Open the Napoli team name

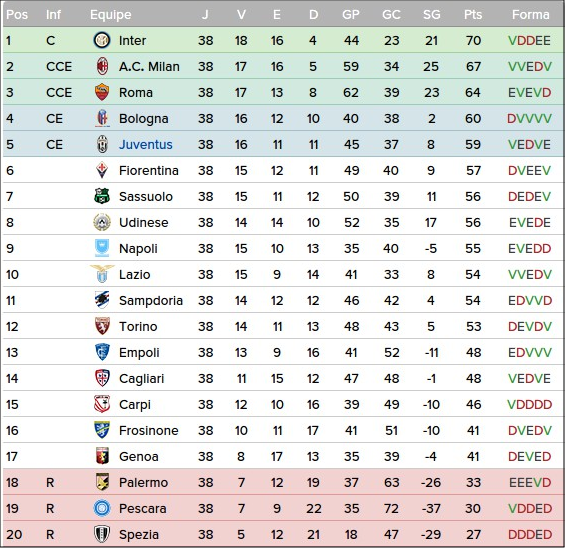pyautogui.click(x=138, y=249)
